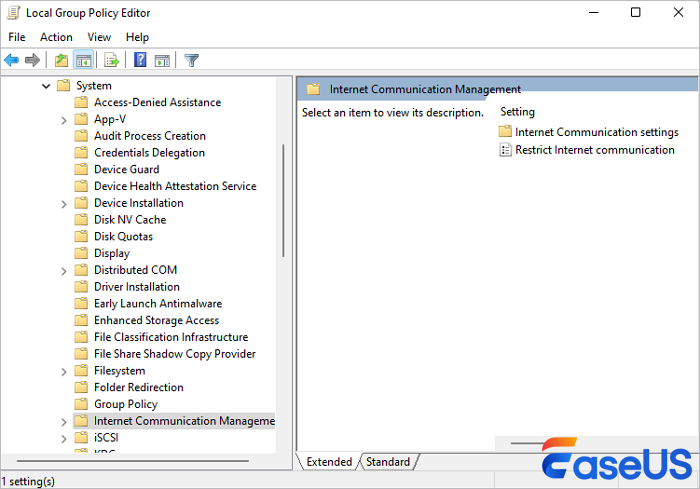Click the Export List toolbar icon
The image size is (700, 489).
[x=112, y=60]
